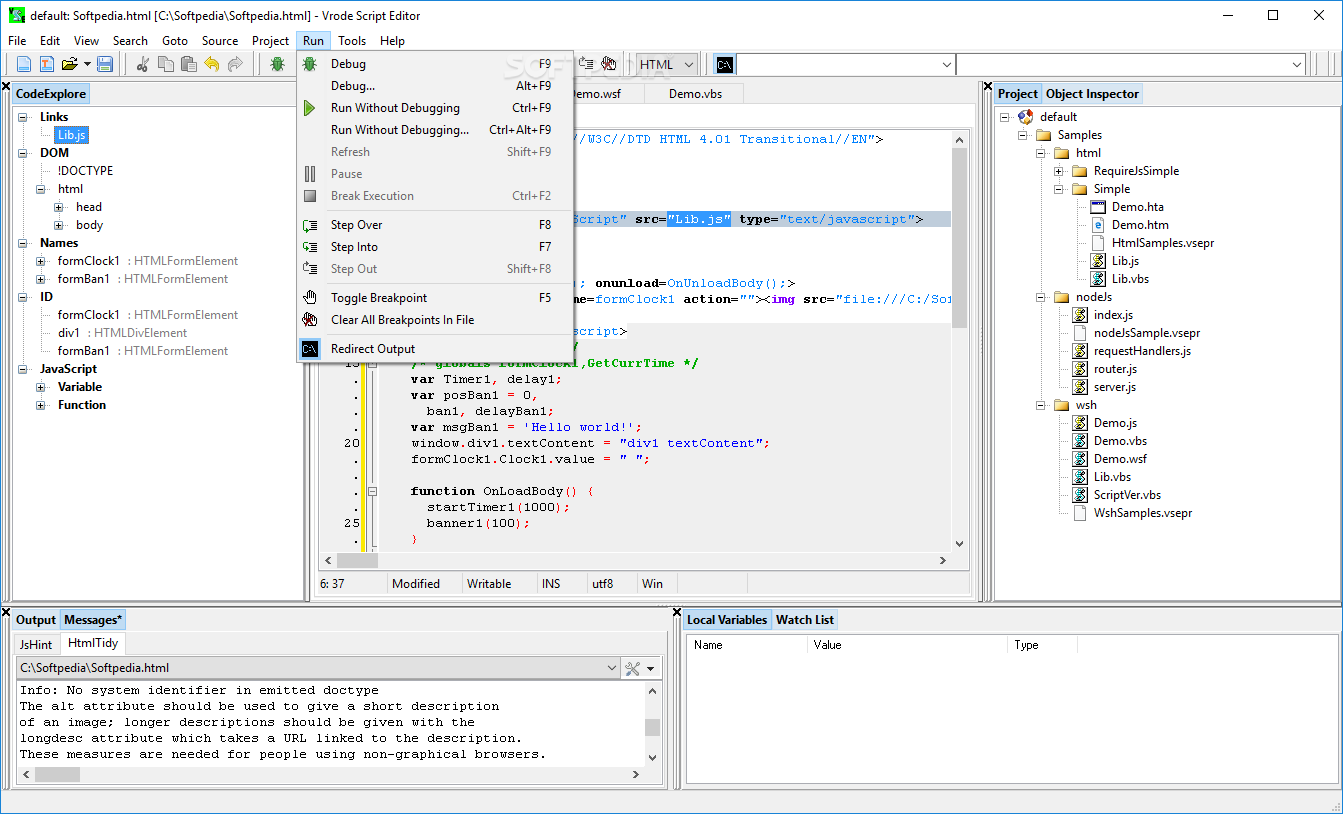
Task: Click the green Debug bug toolbar icon
Action: [x=277, y=64]
